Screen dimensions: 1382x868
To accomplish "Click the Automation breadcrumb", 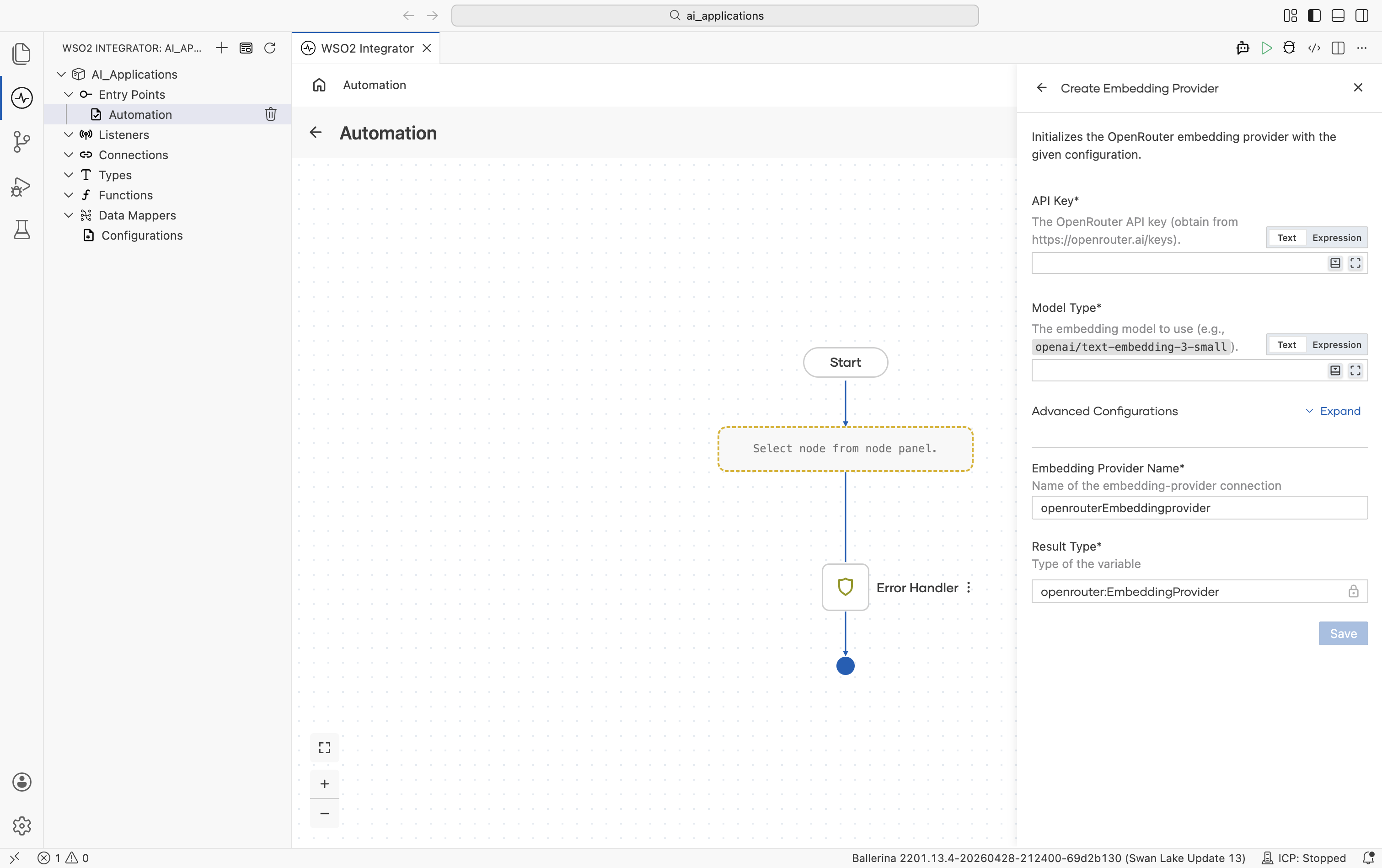I will [x=374, y=85].
